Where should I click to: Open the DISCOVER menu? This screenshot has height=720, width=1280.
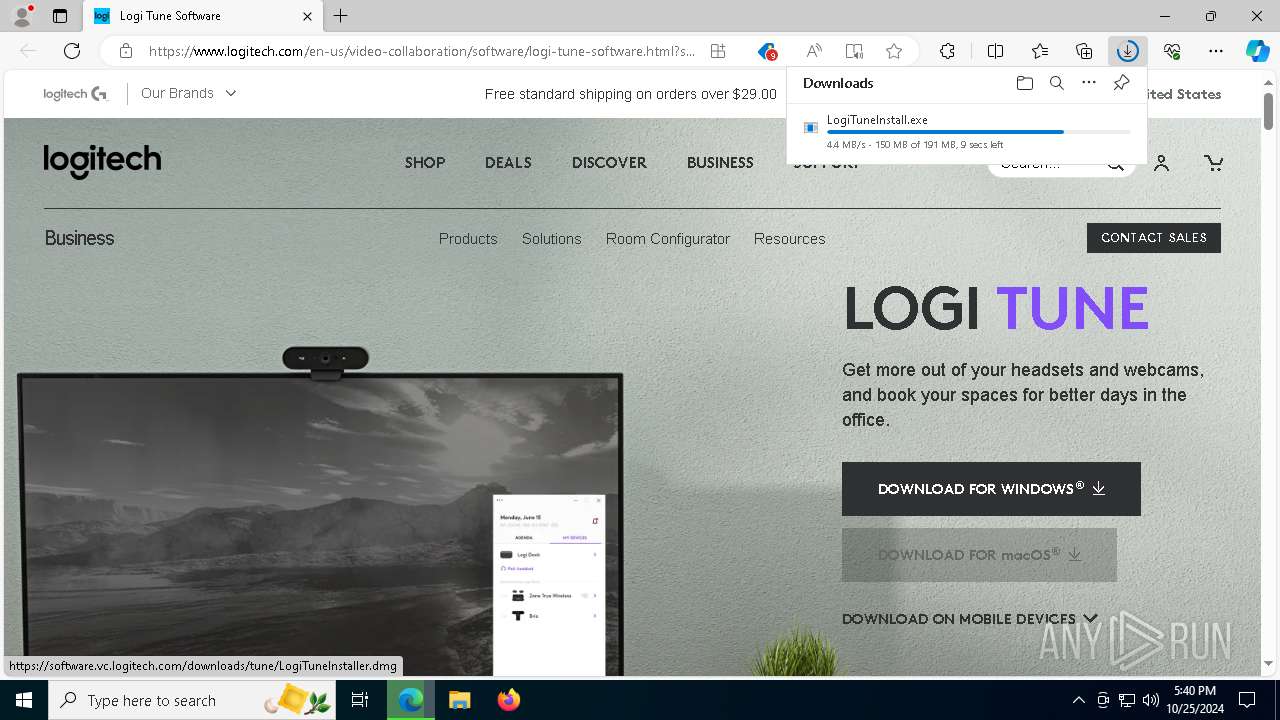609,162
